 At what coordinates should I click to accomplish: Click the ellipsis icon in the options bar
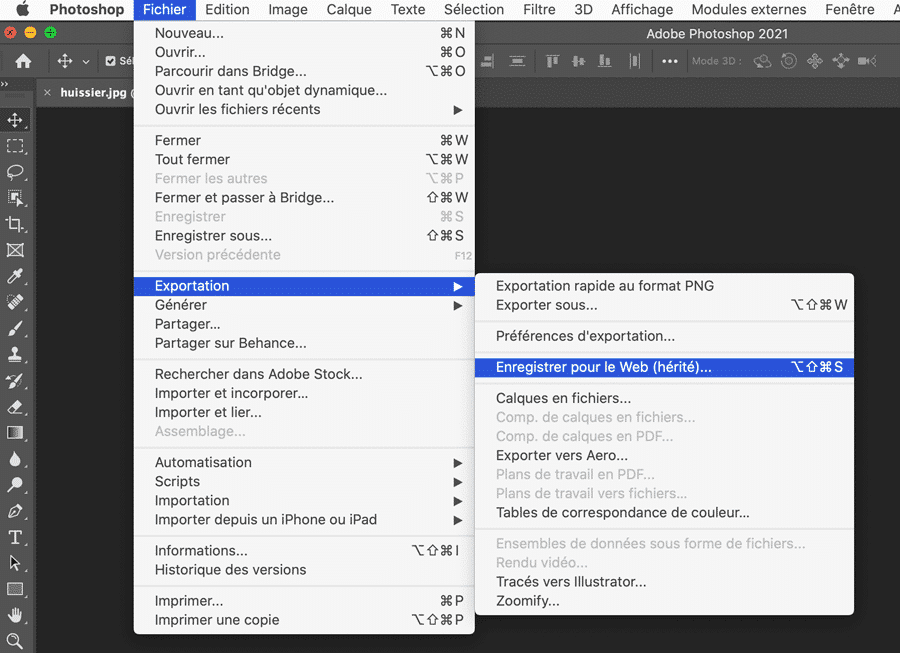(x=670, y=60)
